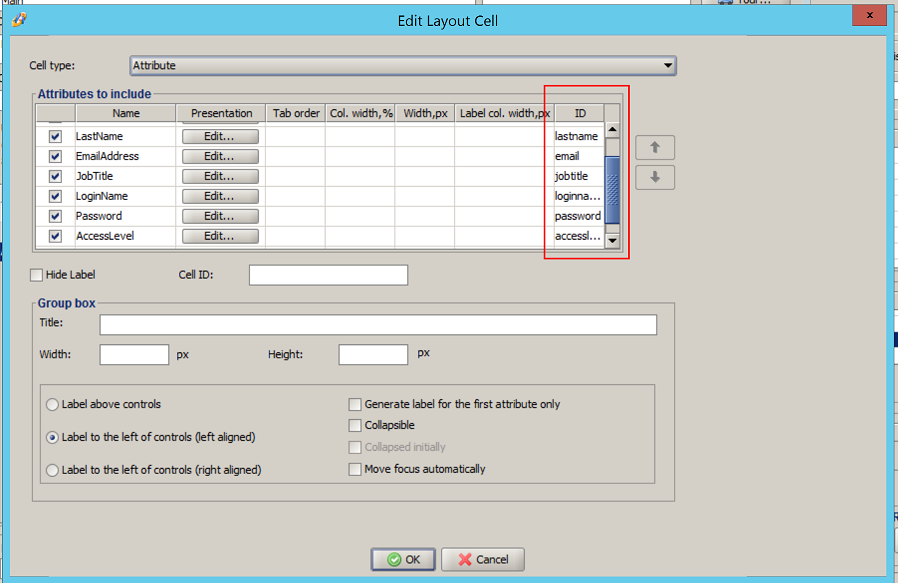Click scroll up arrow in attributes list
The width and height of the screenshot is (898, 583).
[612, 129]
